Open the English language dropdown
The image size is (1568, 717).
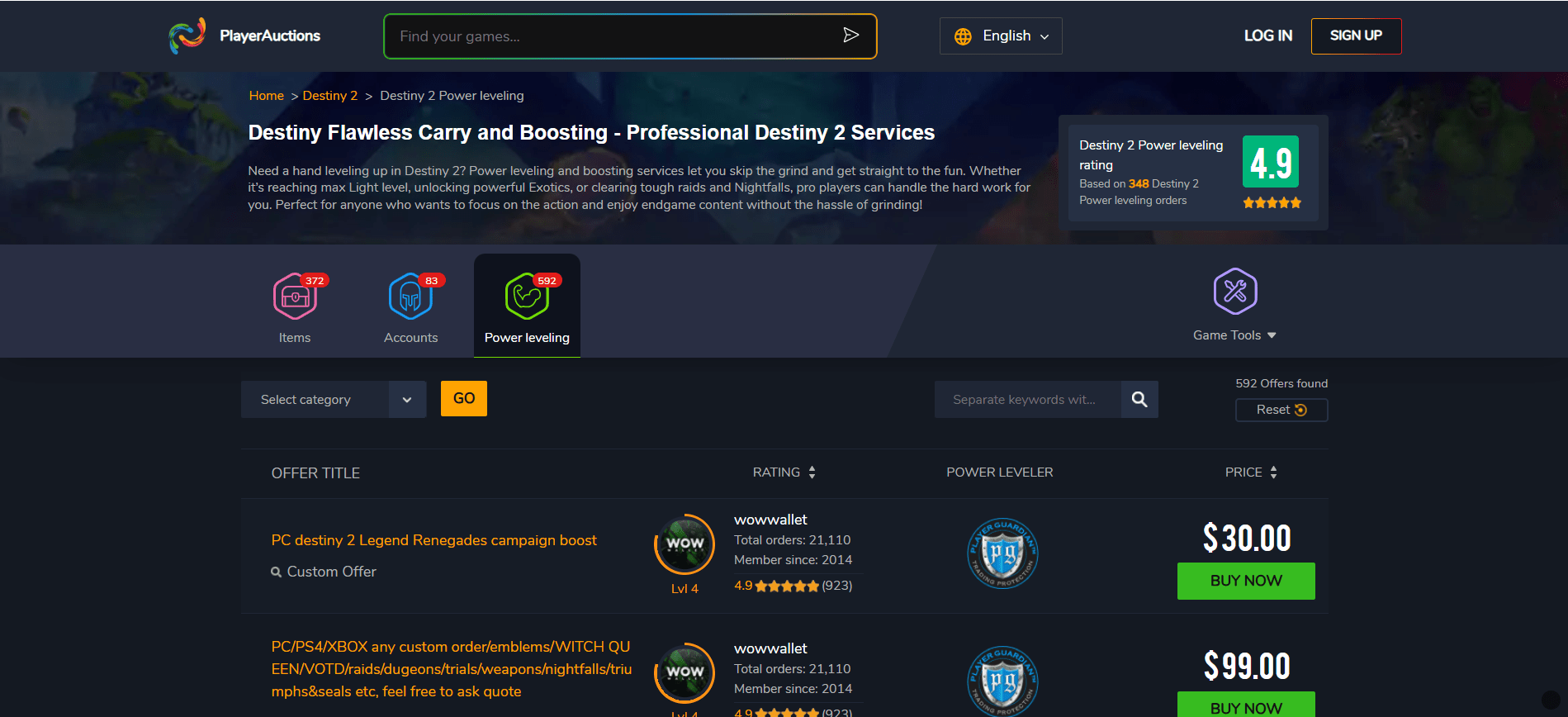tap(1001, 36)
